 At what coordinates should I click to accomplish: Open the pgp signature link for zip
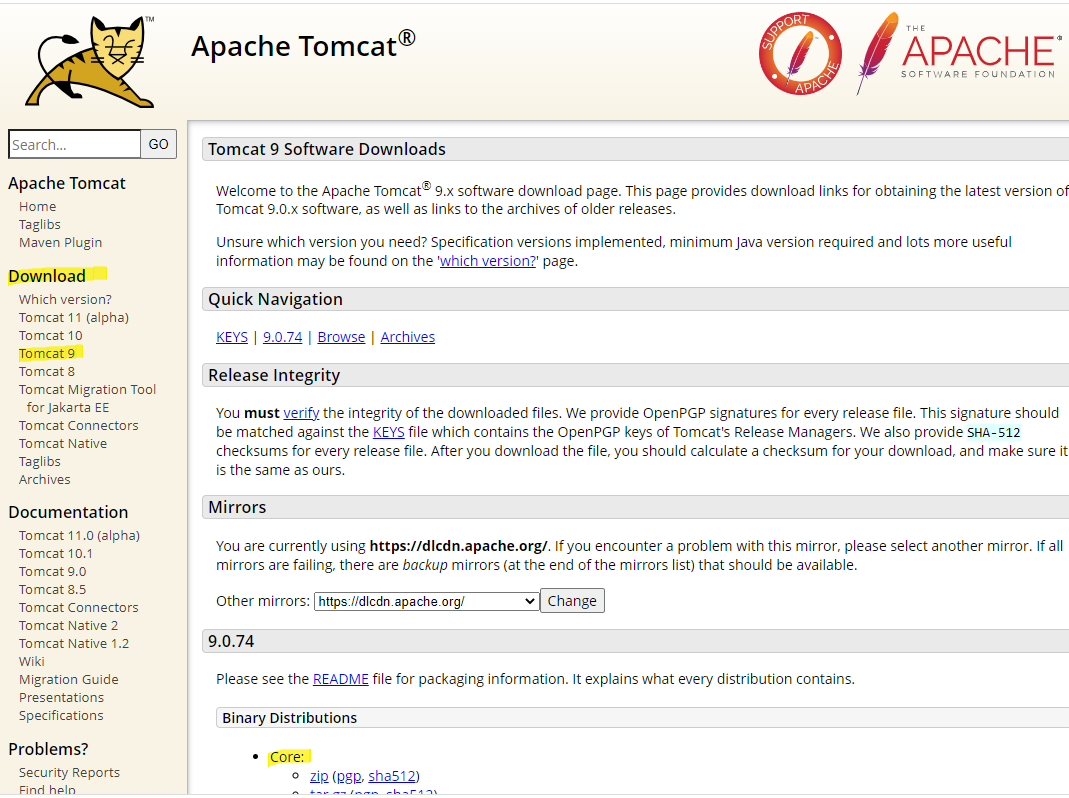[x=348, y=776]
